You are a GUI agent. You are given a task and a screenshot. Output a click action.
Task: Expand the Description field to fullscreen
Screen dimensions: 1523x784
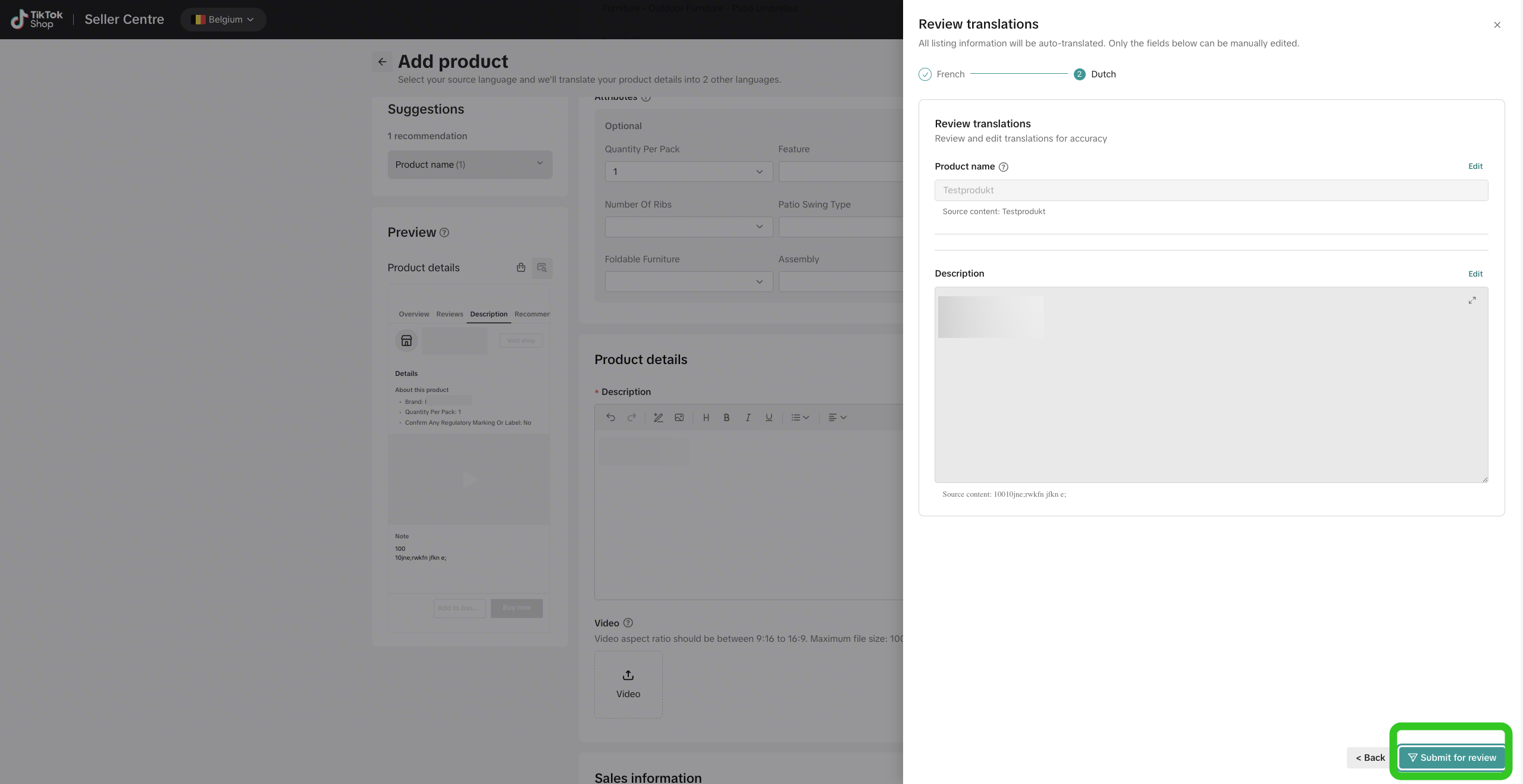1472,300
